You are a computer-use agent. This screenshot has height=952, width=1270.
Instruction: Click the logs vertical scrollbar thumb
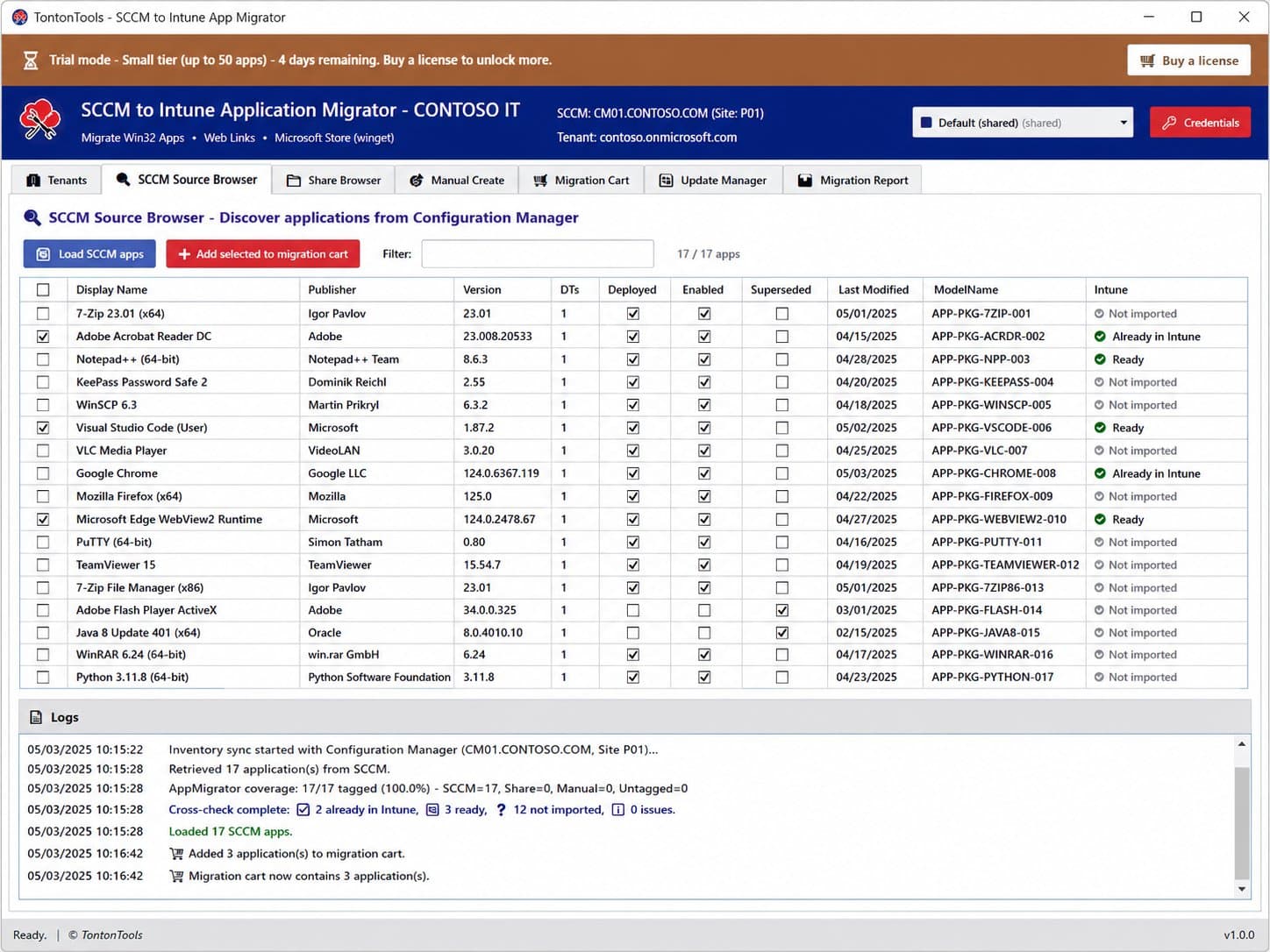[x=1242, y=822]
